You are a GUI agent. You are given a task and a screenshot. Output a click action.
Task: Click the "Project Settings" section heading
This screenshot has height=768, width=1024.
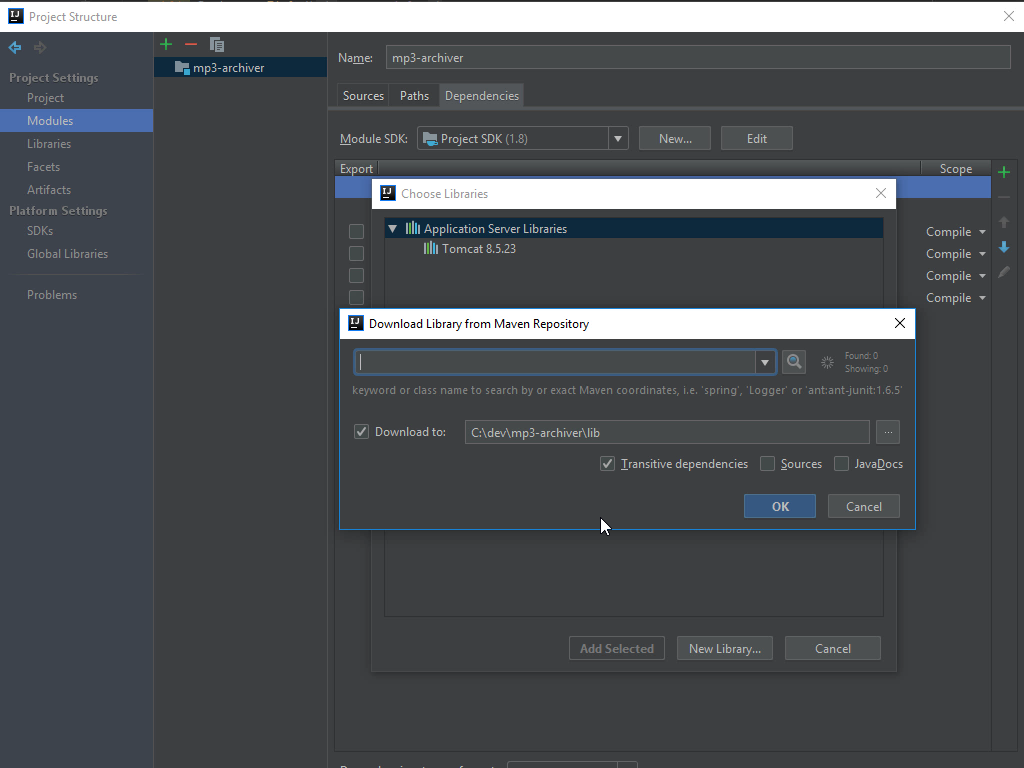pyautogui.click(x=54, y=78)
